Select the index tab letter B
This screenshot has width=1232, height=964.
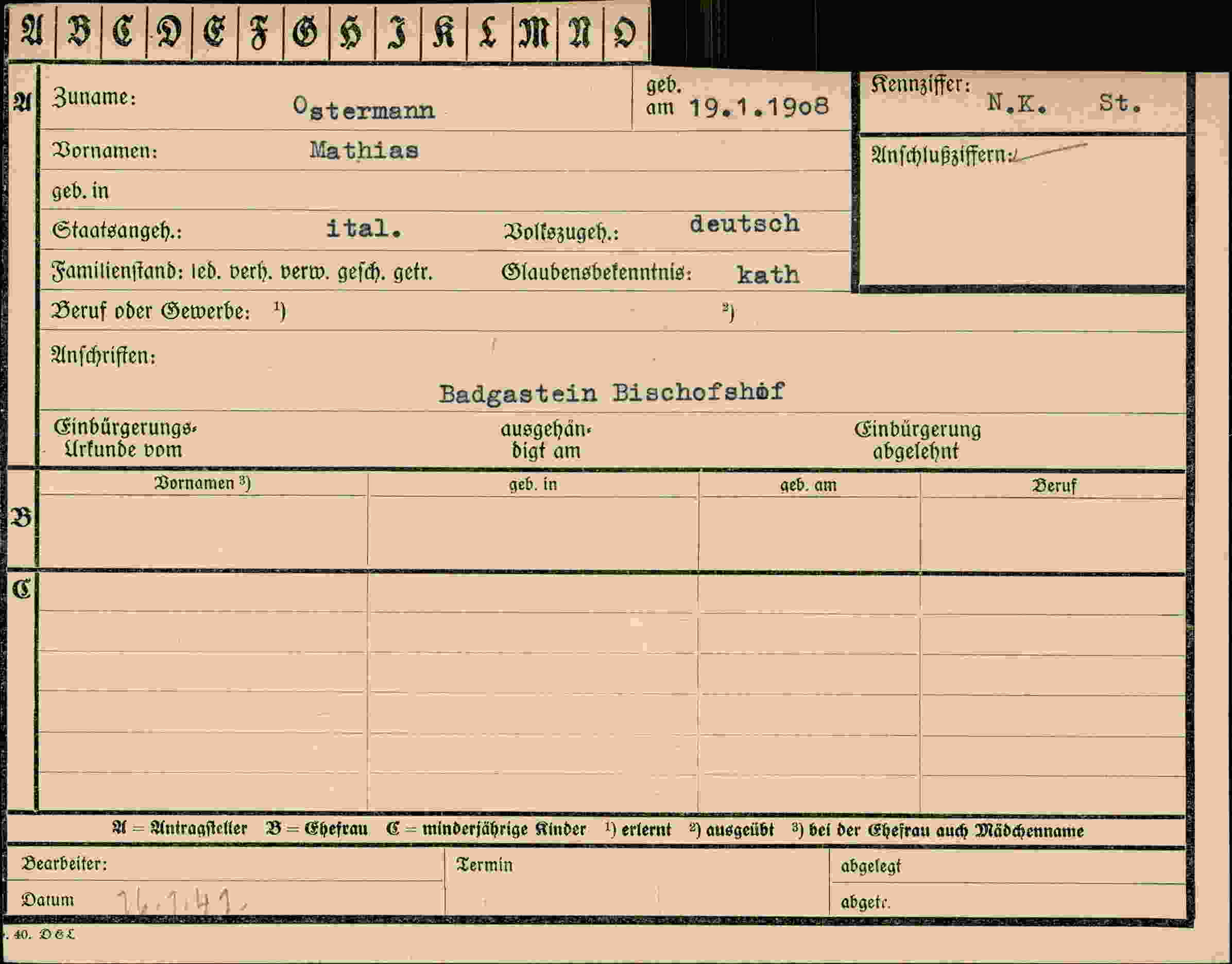pos(79,31)
